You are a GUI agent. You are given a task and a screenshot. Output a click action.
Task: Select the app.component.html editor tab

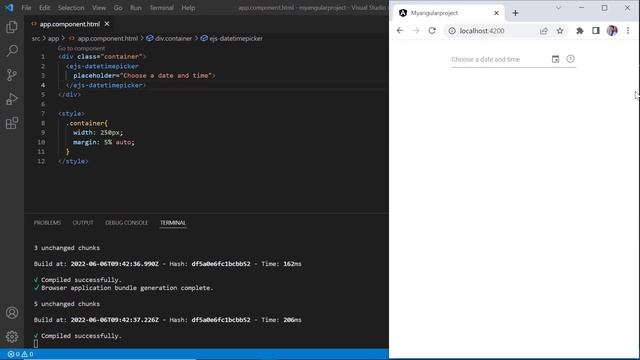tap(69, 24)
